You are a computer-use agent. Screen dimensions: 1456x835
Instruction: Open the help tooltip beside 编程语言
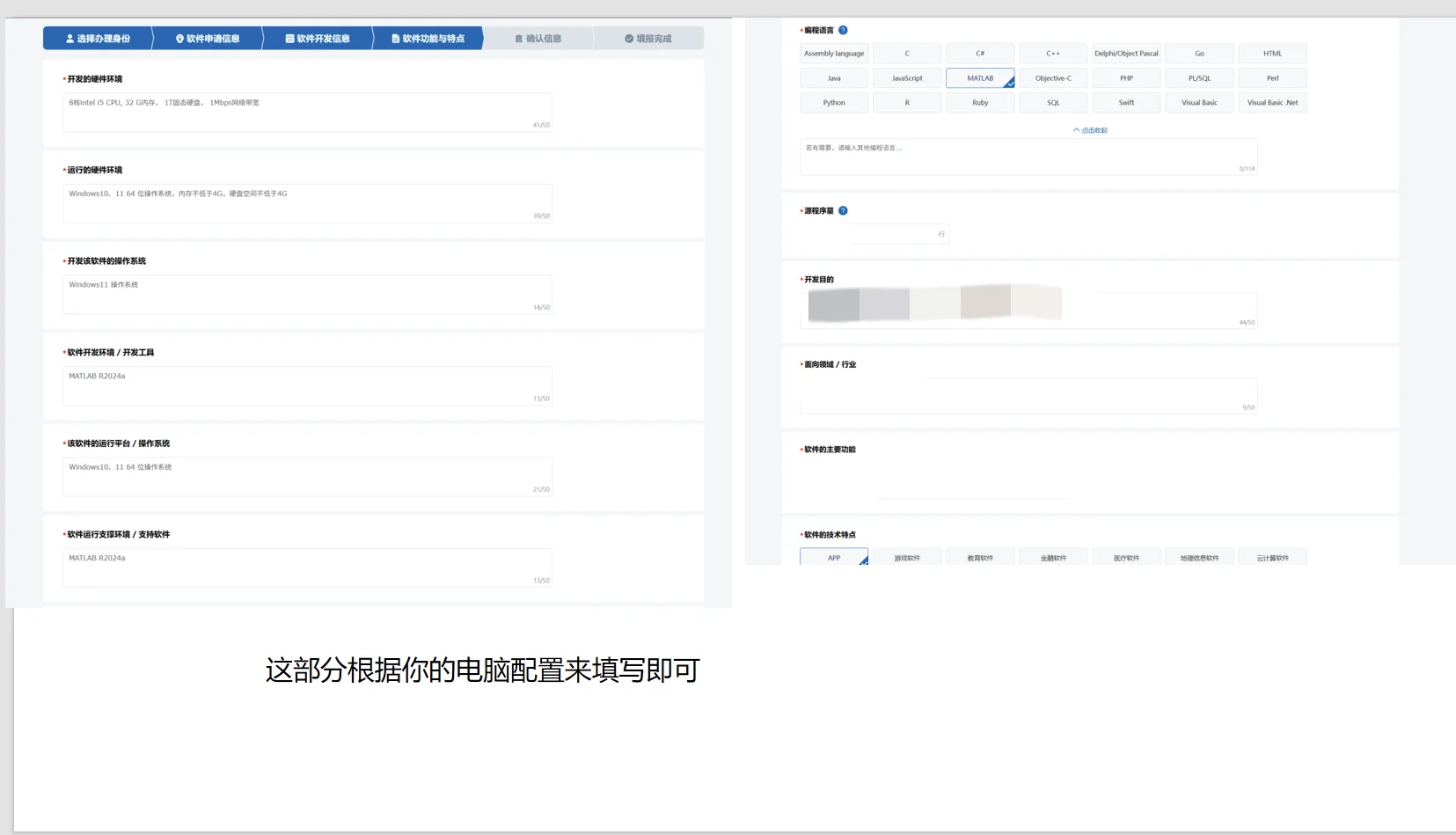point(843,30)
